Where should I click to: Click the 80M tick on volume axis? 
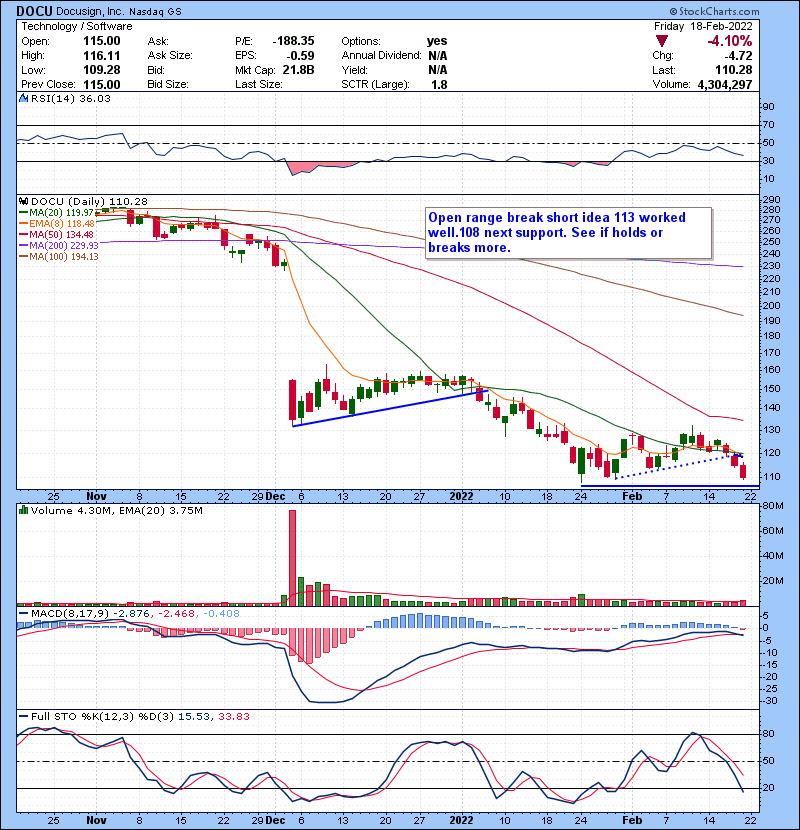point(772,506)
